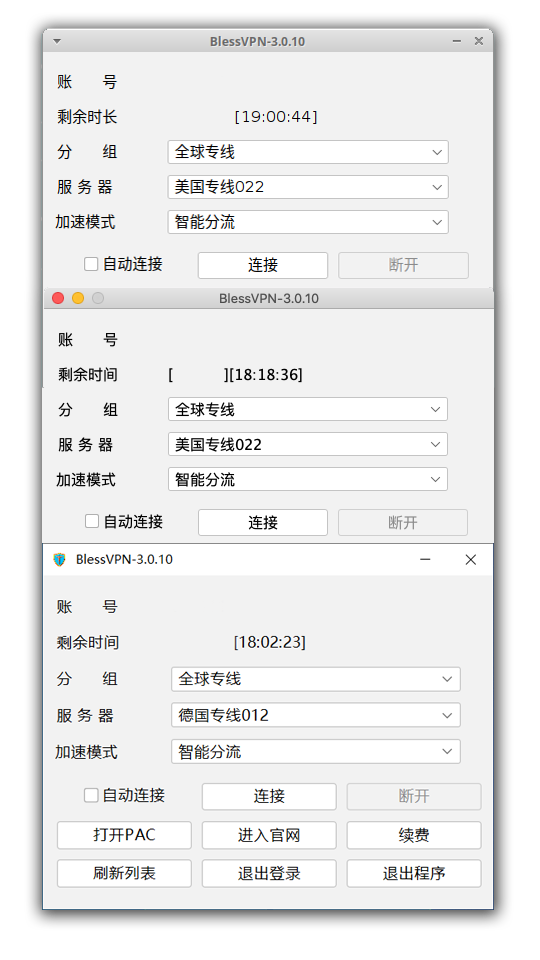Click the 续费 renew button
The width and height of the screenshot is (540, 960).
(414, 835)
